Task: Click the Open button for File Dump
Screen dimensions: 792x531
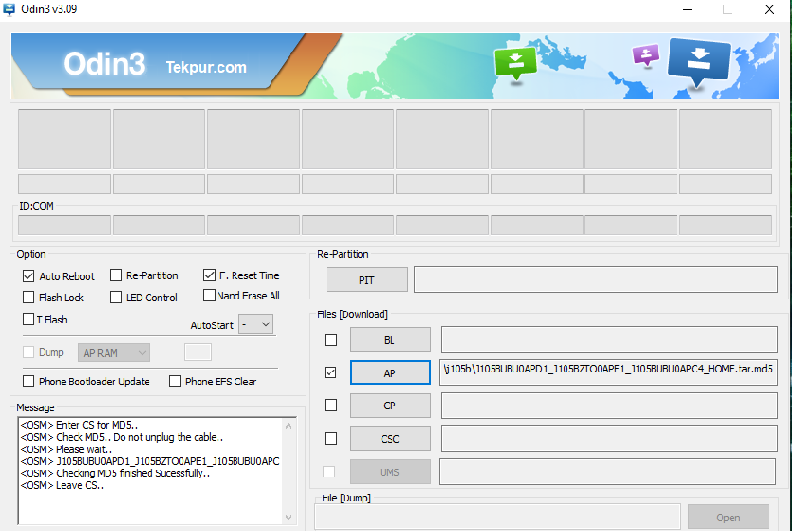Action: point(728,517)
